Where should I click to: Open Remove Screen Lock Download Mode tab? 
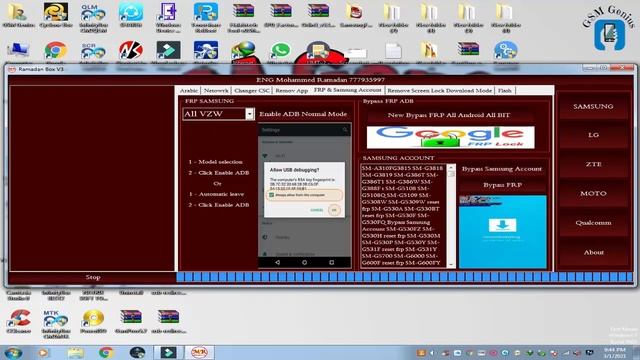click(x=439, y=90)
